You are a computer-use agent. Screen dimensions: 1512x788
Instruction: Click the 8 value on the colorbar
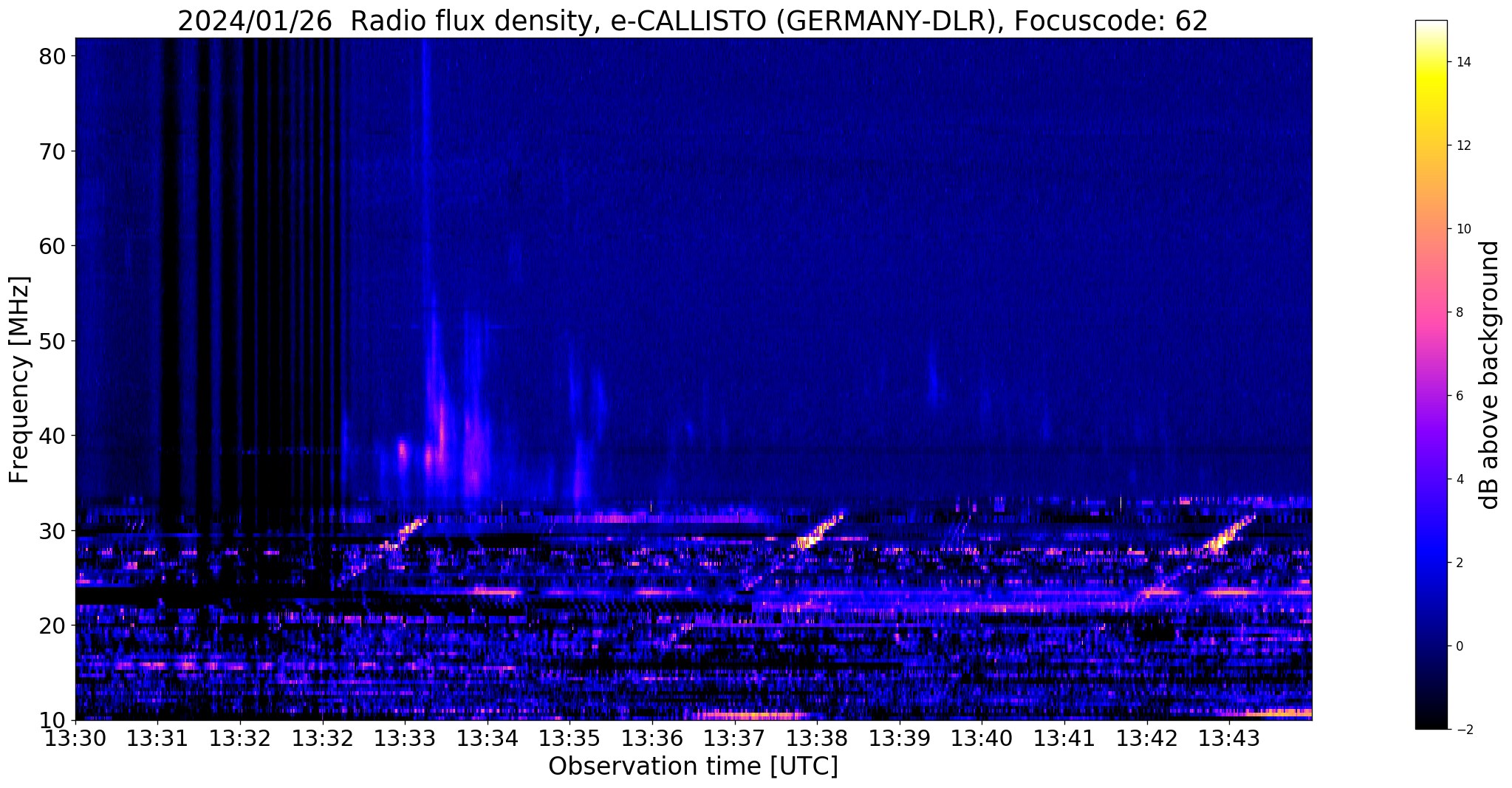(1459, 312)
